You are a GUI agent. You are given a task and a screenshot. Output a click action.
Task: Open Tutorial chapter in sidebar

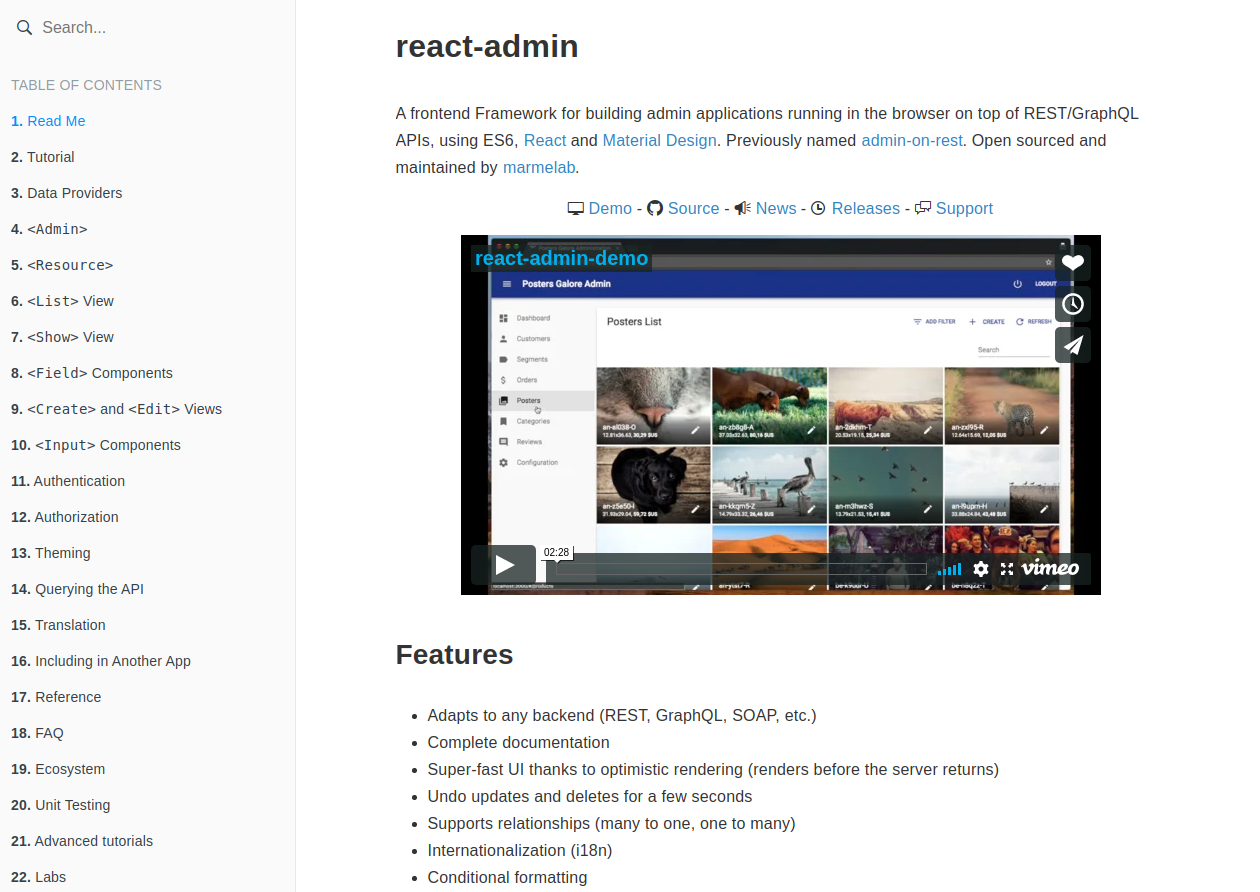point(43,157)
